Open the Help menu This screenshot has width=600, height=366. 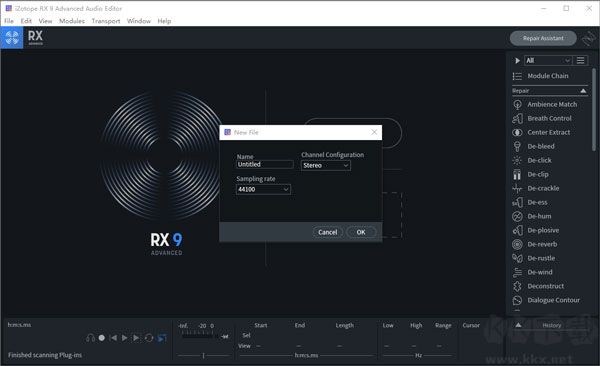tap(164, 21)
